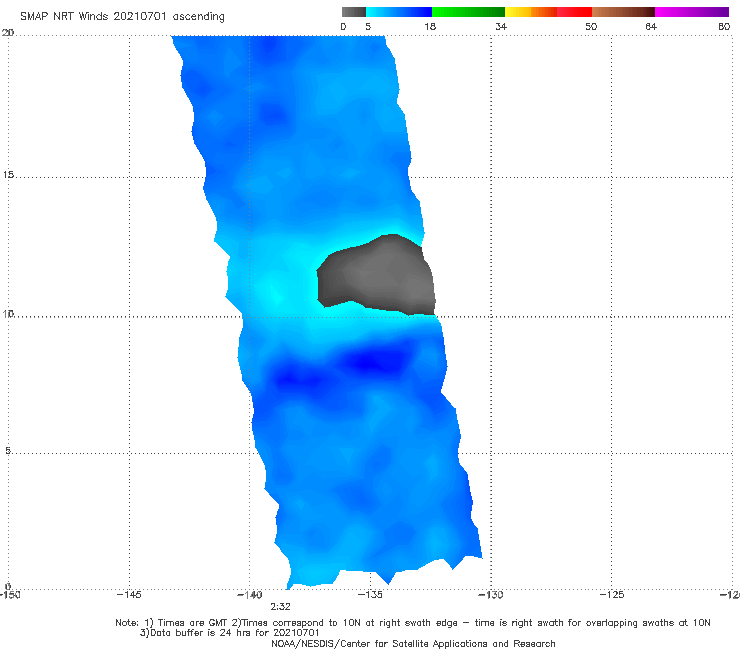Click the yellow-red 34-50 segment of color bar
This screenshot has width=740, height=650.
pos(548,12)
